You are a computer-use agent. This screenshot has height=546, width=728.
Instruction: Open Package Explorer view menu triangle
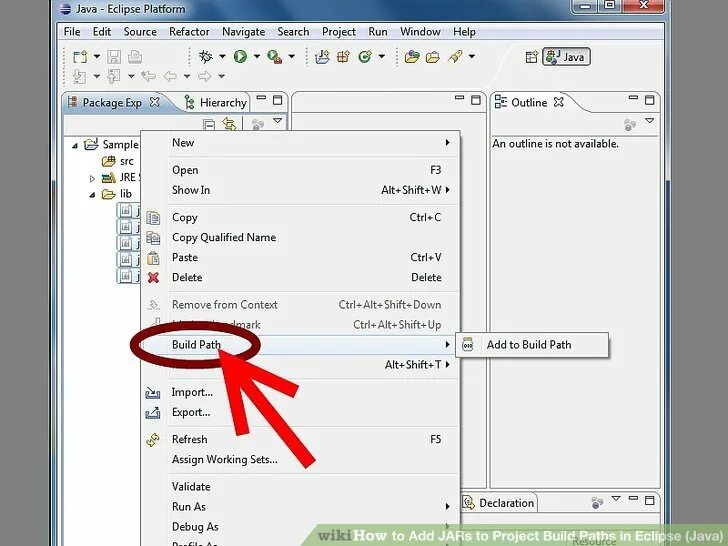click(278, 121)
